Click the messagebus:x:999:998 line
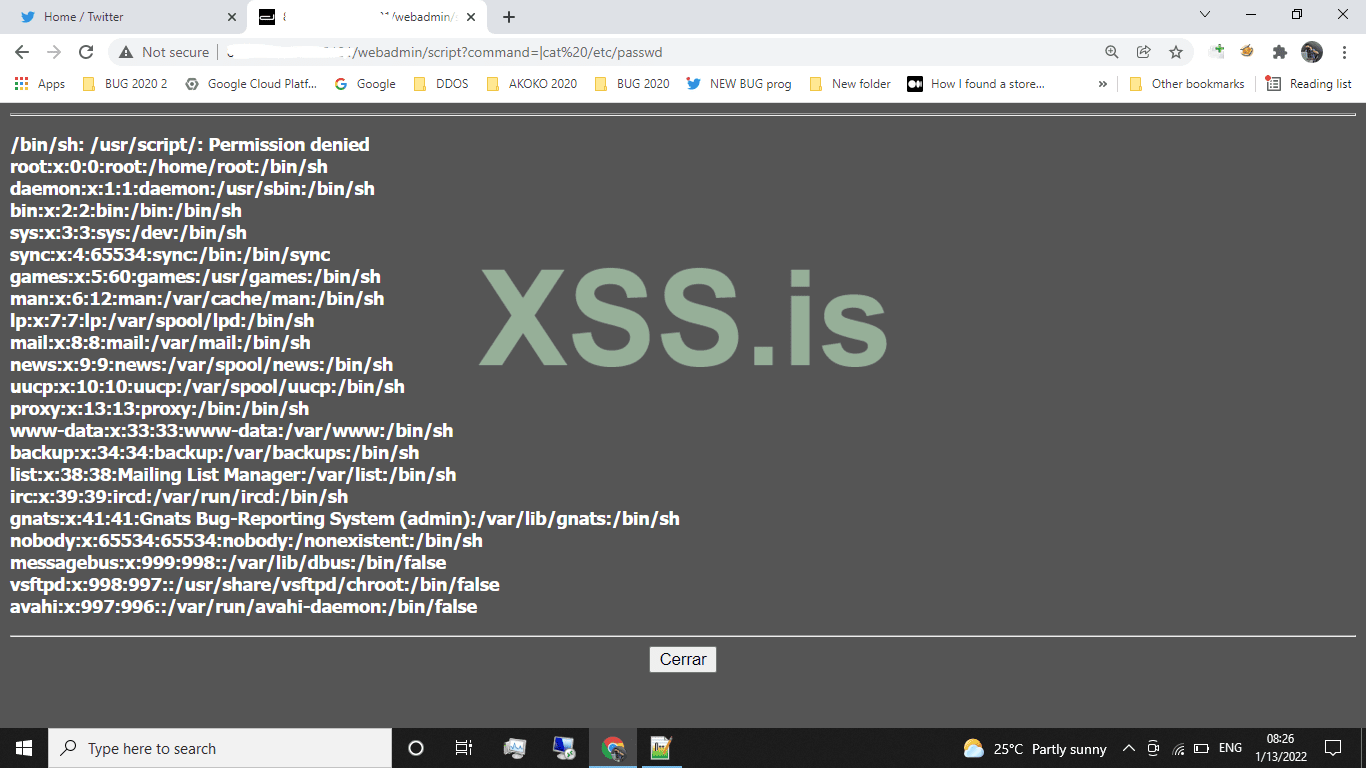Viewport: 1366px width, 768px height. pyautogui.click(x=228, y=563)
